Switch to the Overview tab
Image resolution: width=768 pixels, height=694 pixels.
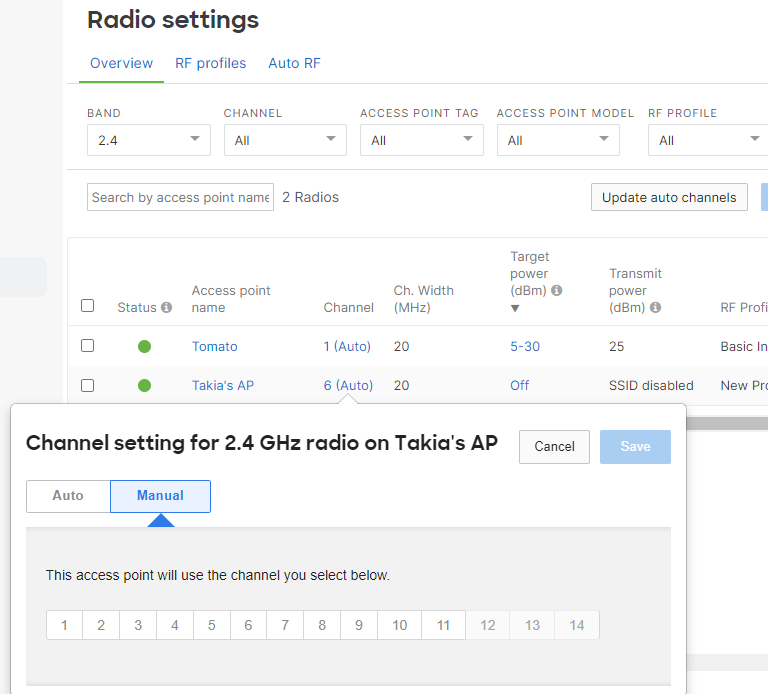coord(121,63)
